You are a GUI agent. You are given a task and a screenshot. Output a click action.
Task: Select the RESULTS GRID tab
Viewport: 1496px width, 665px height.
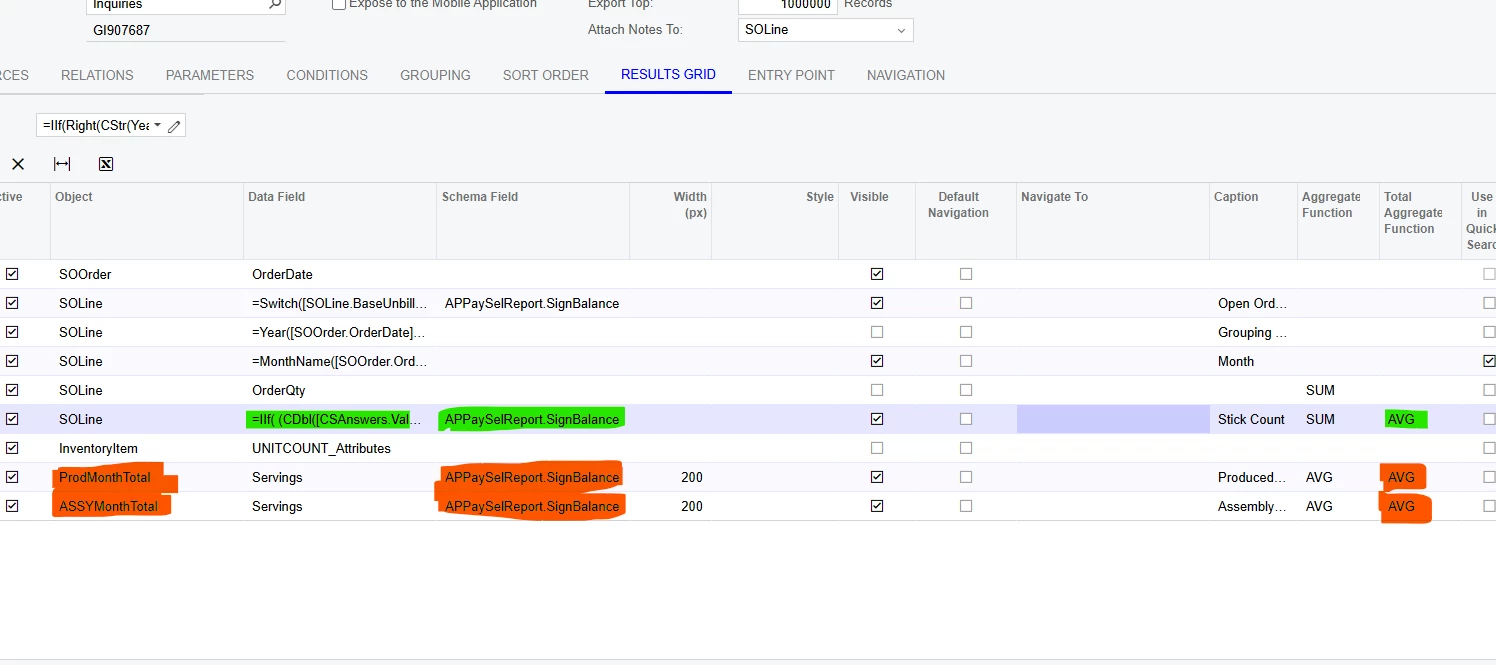668,75
